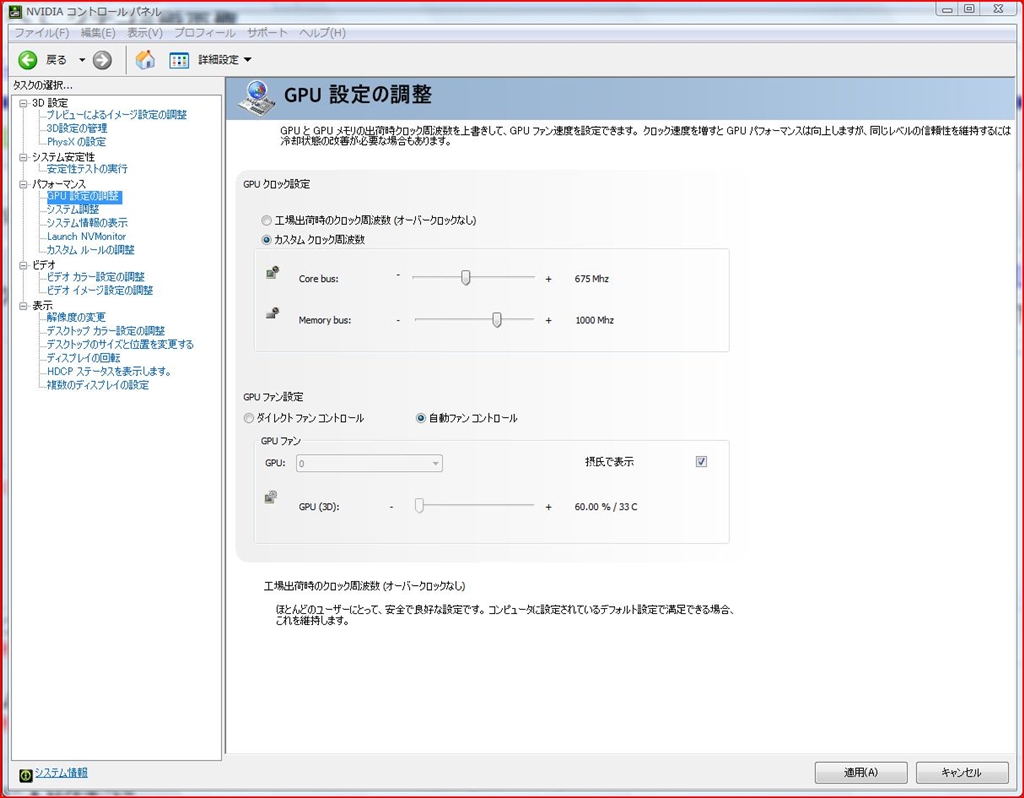Image resolution: width=1024 pixels, height=798 pixels.
Task: Collapse the システム安定性 tree node
Action: 24,157
